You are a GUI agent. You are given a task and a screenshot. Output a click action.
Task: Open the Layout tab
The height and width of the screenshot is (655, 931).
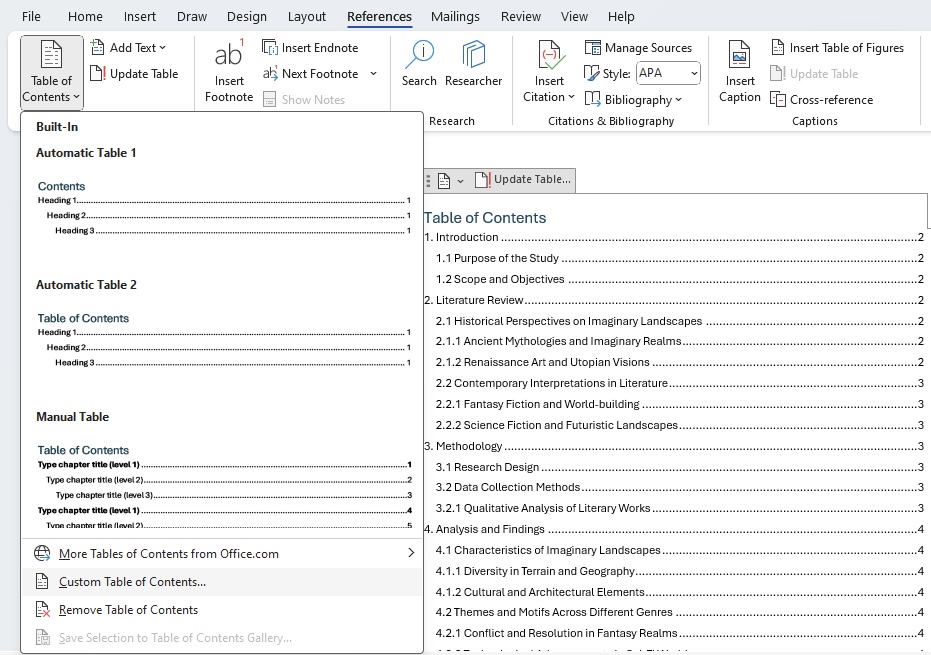point(307,17)
